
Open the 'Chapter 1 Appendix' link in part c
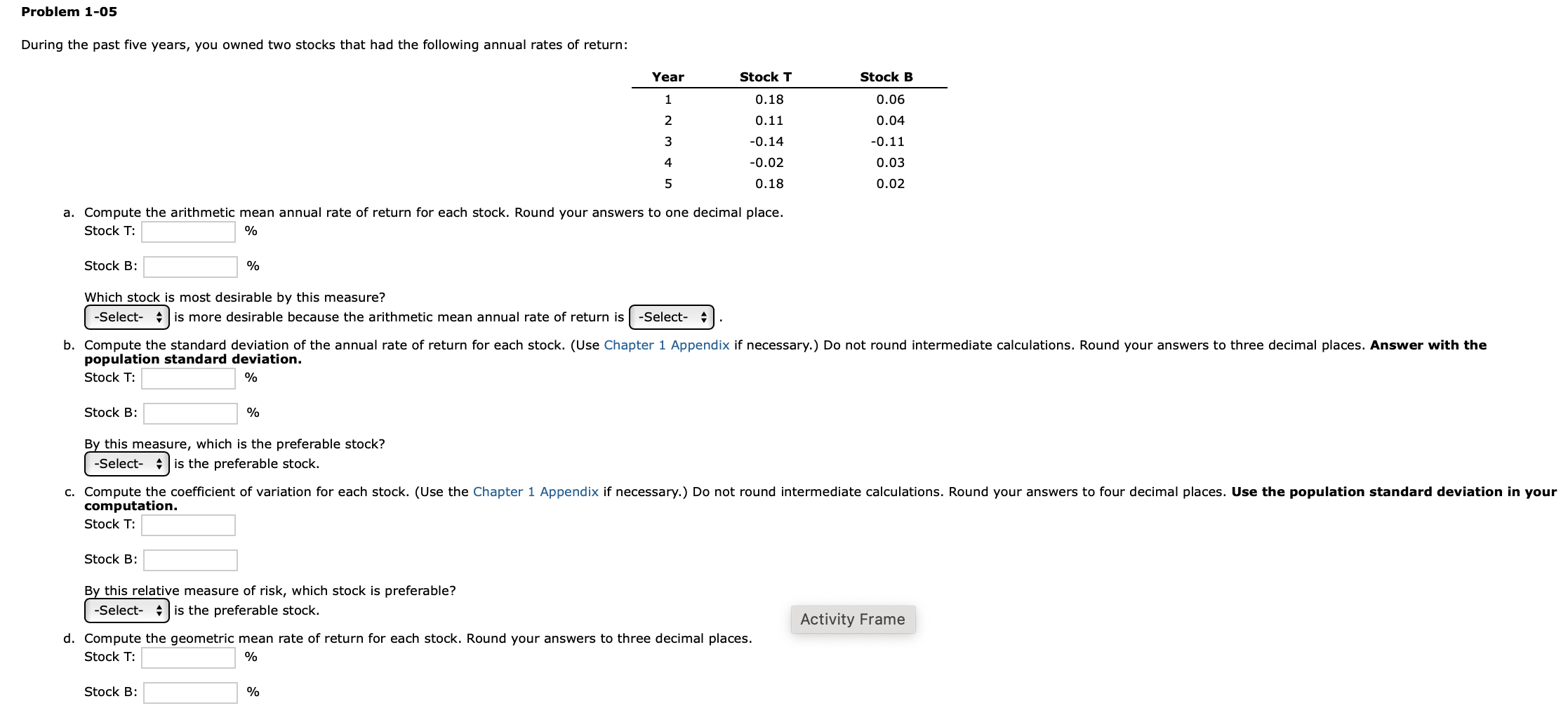535,491
